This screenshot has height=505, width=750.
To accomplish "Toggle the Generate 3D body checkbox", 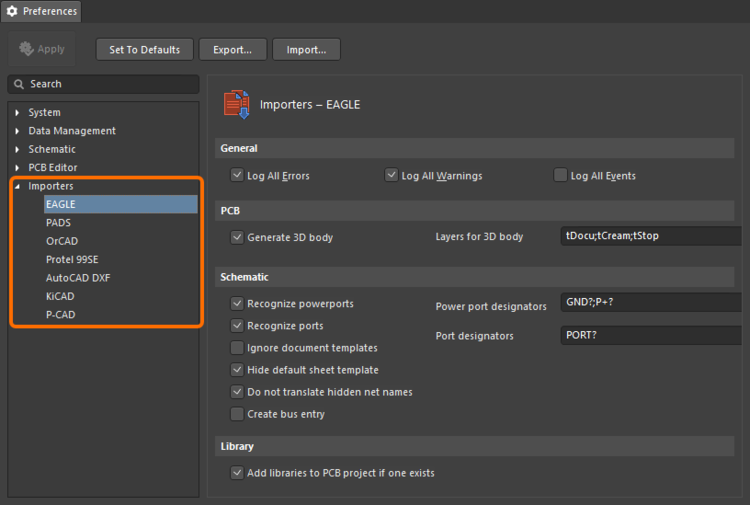I will click(x=237, y=237).
